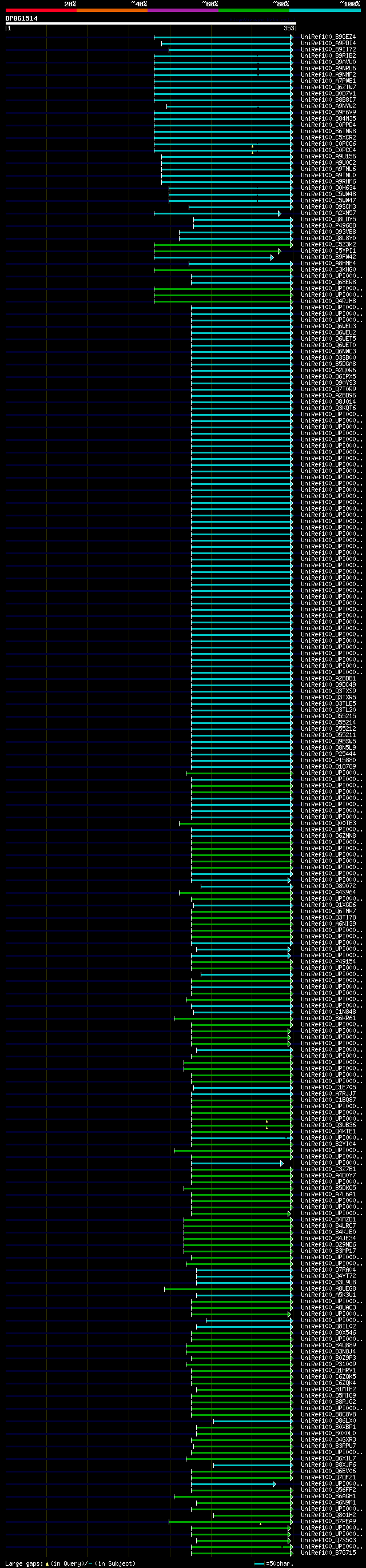Select UniRef100_O18789 entry
Screen dimensions: 366x1568
(328, 767)
